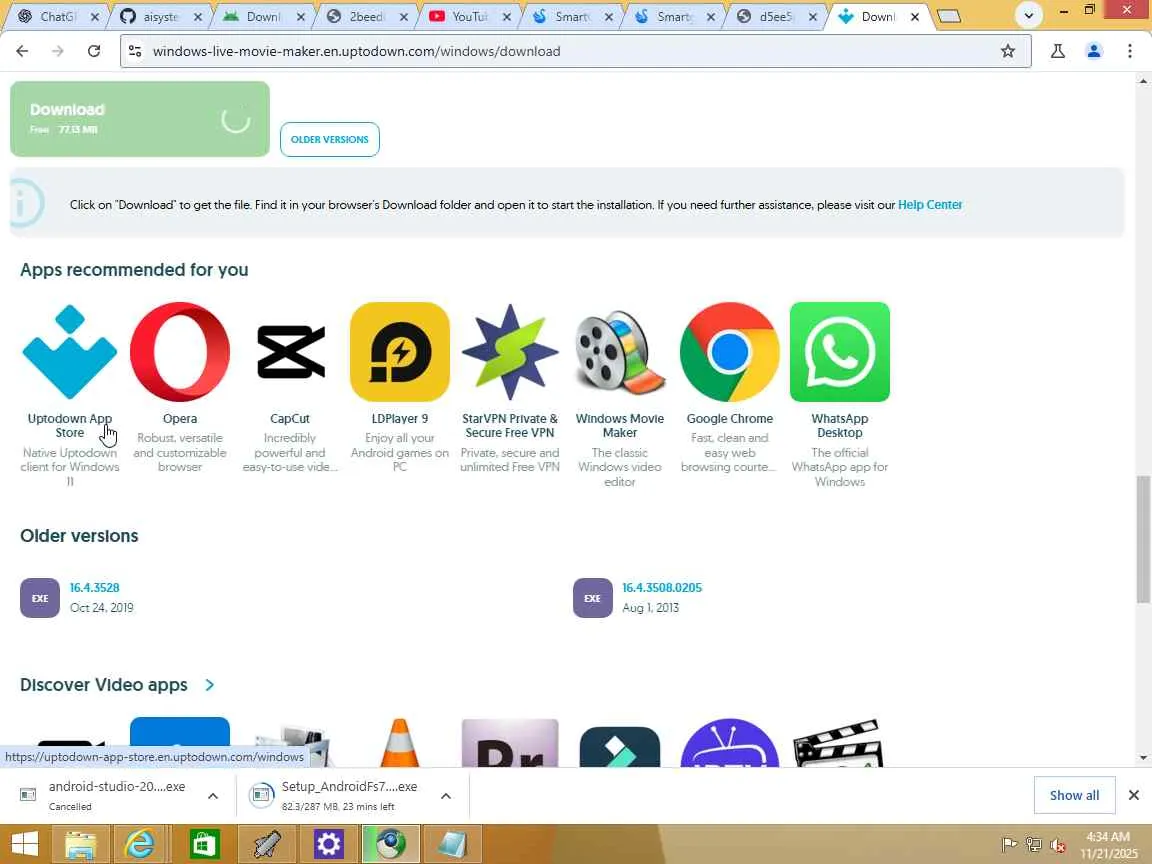Viewport: 1152px width, 864px height.
Task: Open the IPTV purple icon in Discover Video apps
Action: pyautogui.click(x=730, y=743)
